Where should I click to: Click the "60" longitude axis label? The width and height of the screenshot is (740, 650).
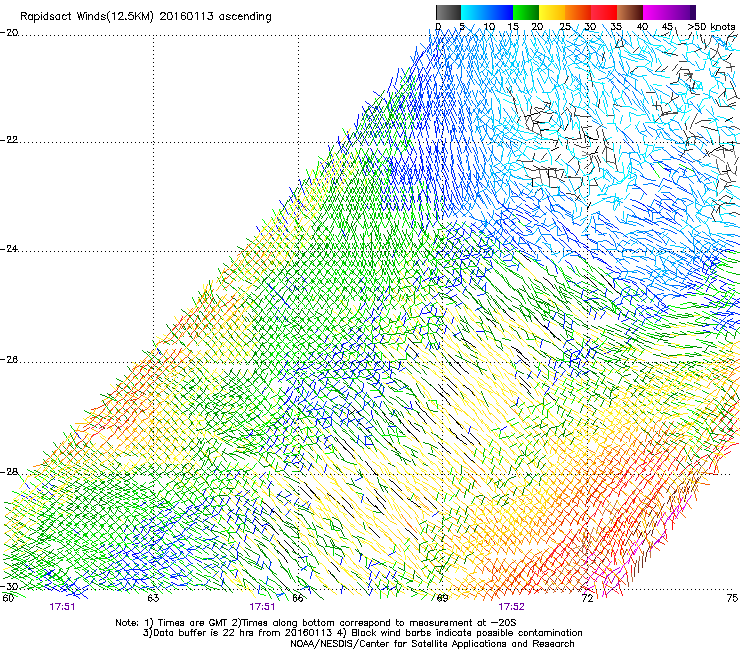point(8,598)
